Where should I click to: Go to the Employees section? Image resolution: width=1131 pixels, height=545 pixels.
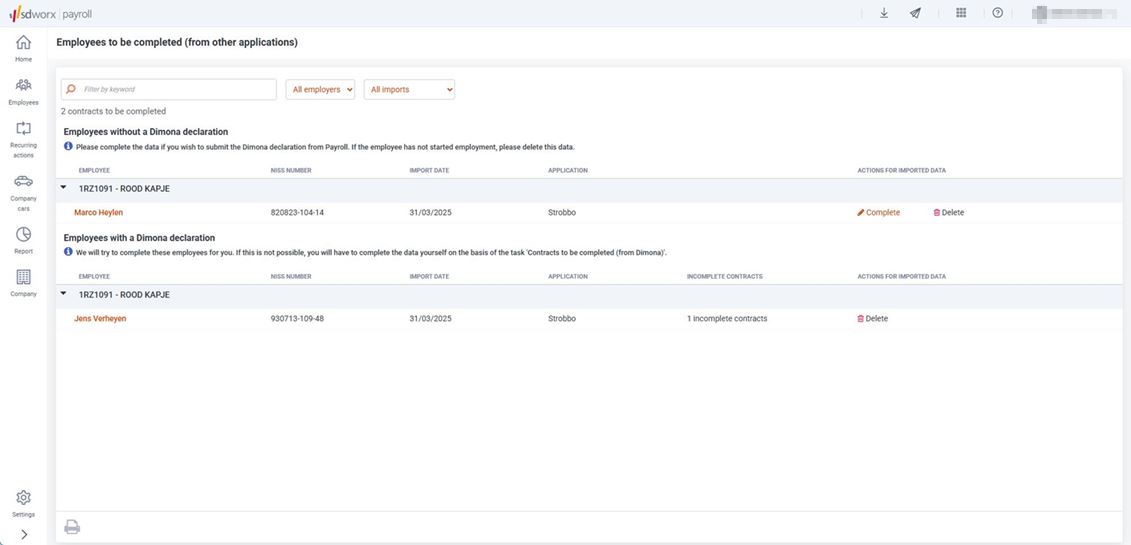click(23, 88)
